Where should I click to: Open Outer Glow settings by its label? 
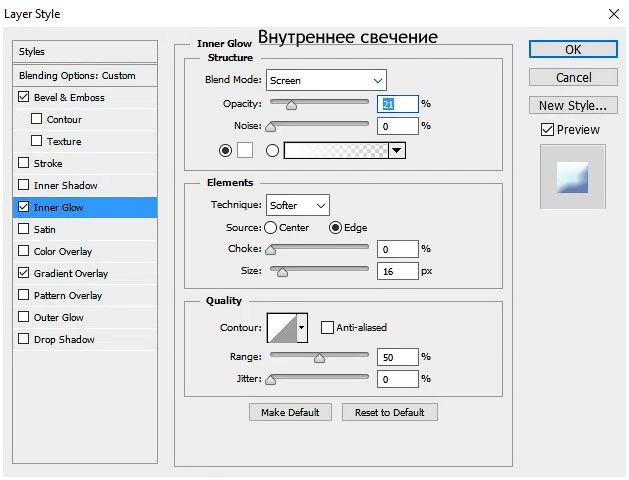click(59, 318)
